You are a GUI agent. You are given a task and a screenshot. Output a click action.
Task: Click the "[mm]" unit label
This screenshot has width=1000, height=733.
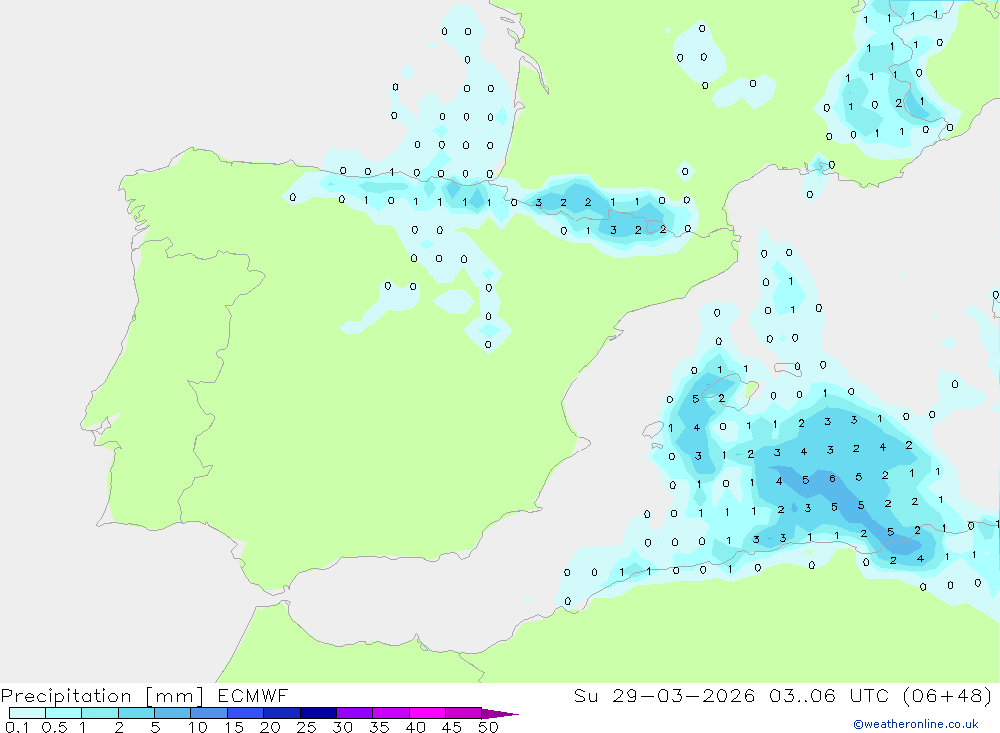click(x=175, y=696)
